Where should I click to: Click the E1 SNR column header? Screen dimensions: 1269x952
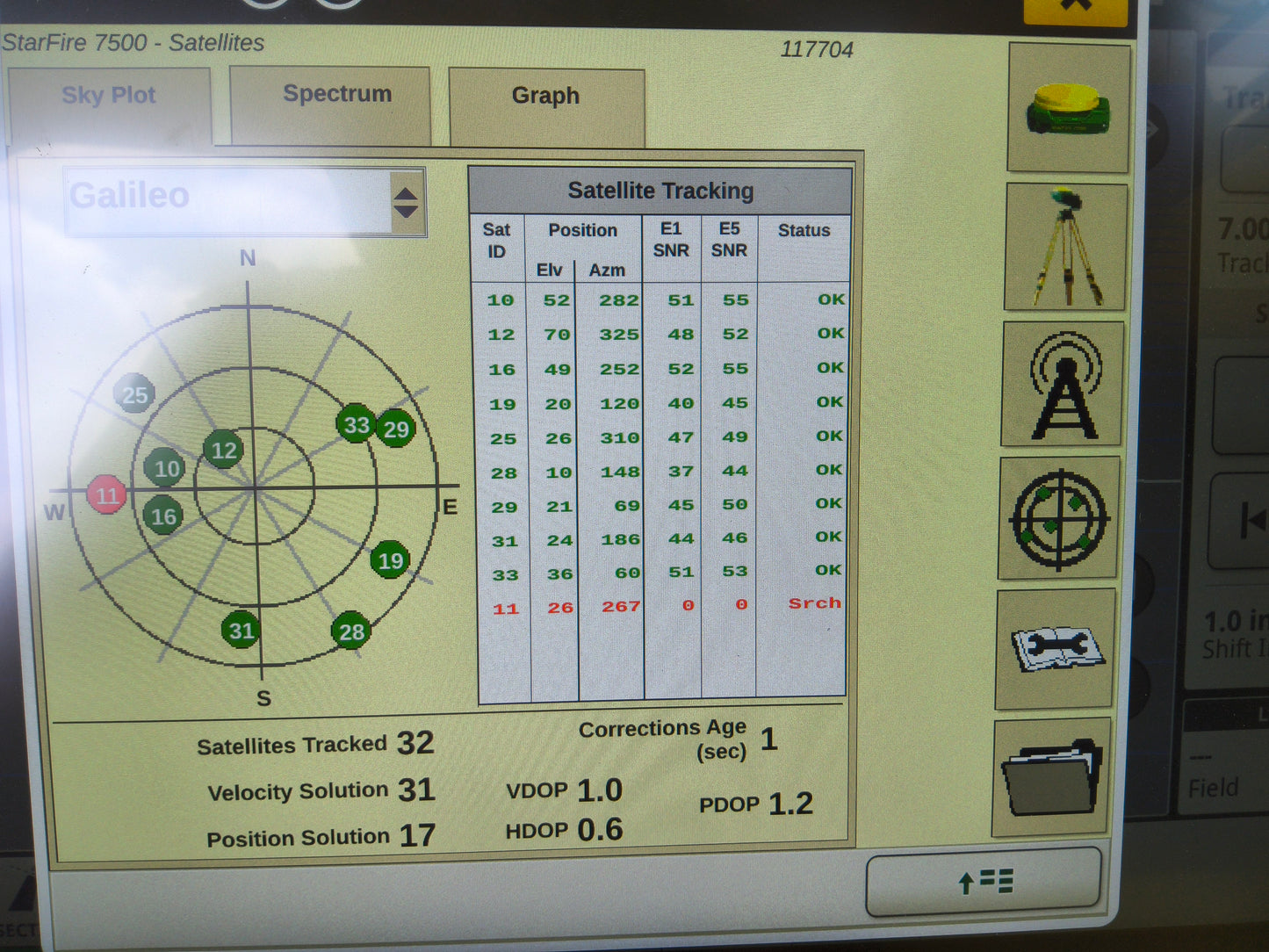671,240
